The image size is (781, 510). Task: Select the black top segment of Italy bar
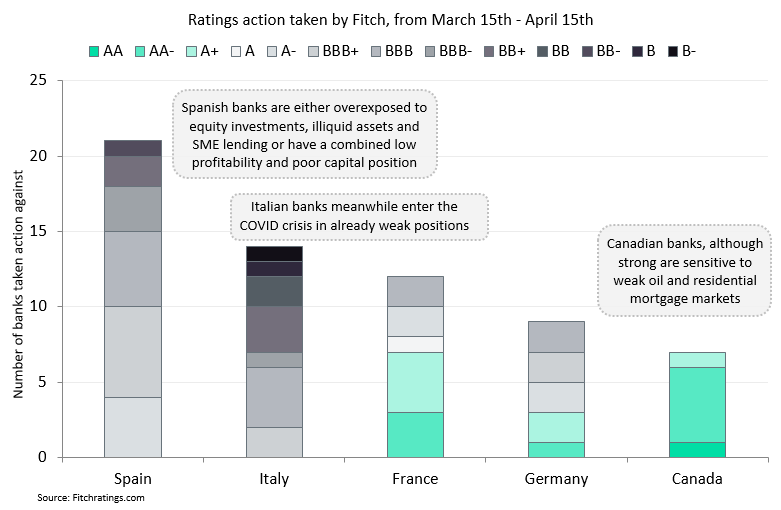[x=274, y=253]
